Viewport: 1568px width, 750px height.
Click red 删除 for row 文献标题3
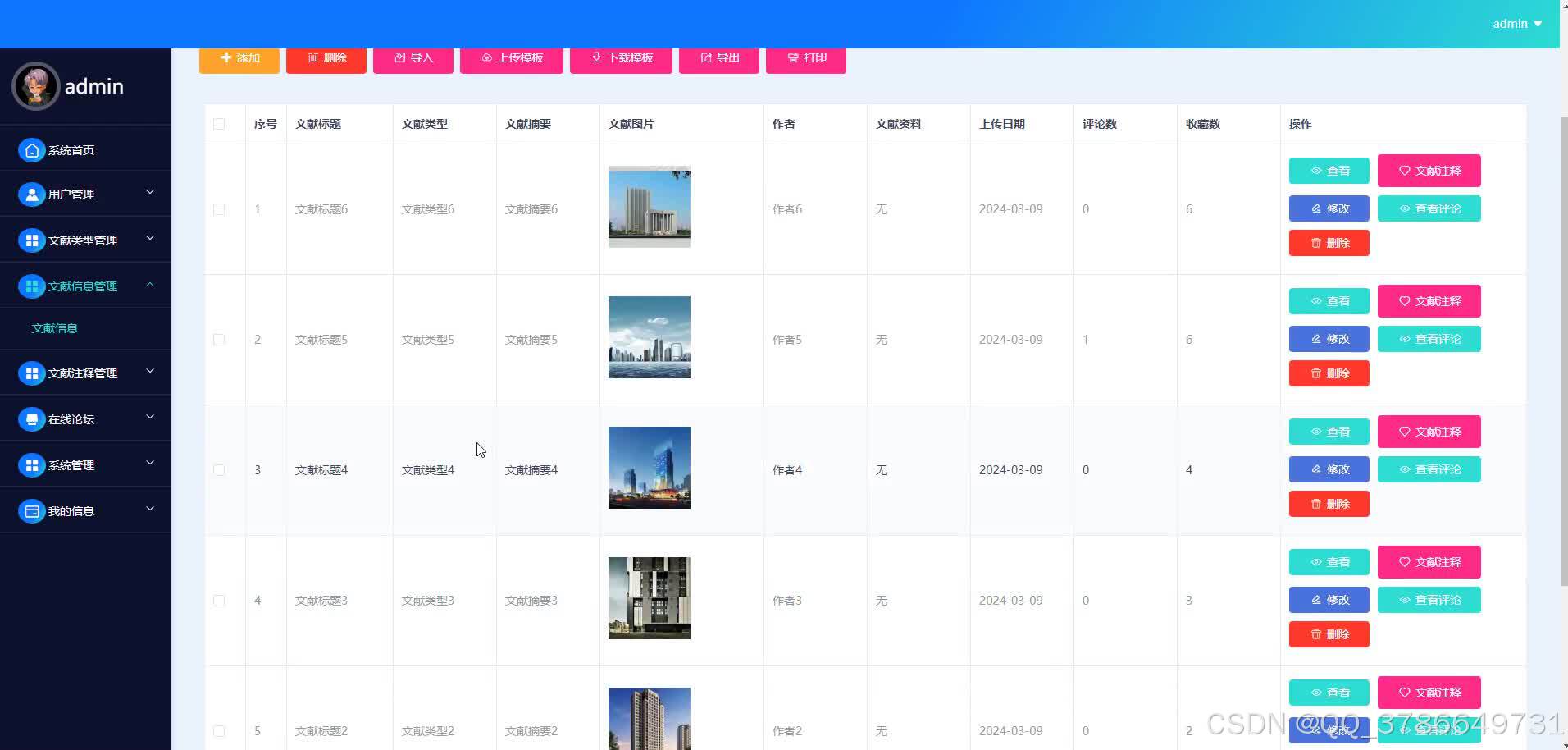1329,634
